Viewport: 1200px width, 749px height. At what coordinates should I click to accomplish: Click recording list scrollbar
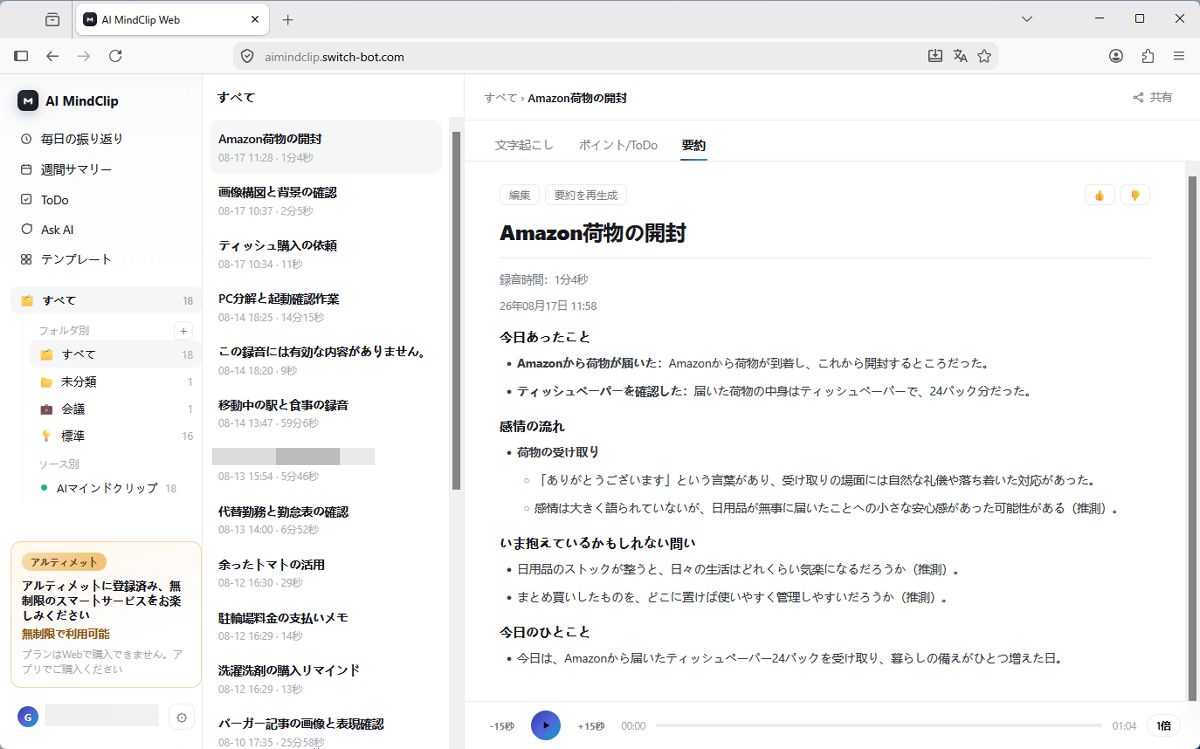pyautogui.click(x=457, y=310)
